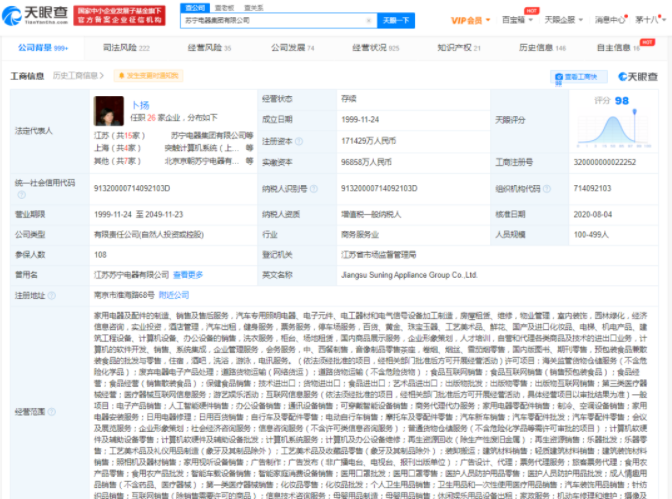Select the 查关系 search tab

254,8
